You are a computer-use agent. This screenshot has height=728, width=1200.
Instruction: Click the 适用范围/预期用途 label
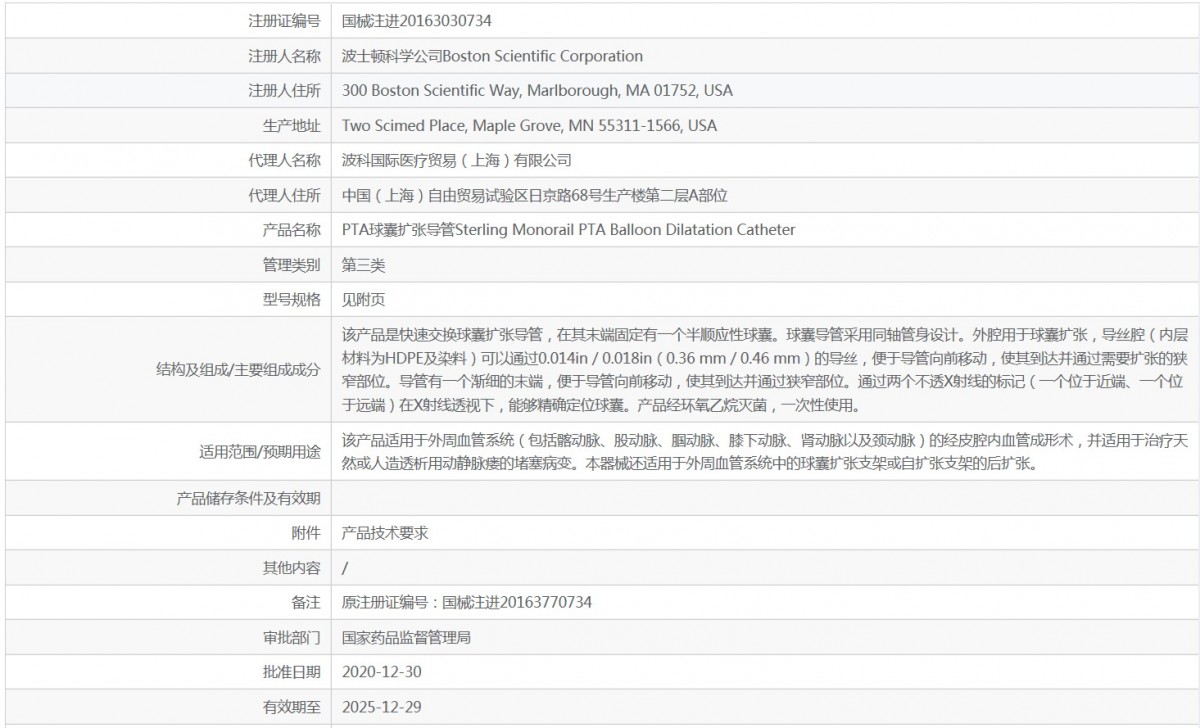260,452
